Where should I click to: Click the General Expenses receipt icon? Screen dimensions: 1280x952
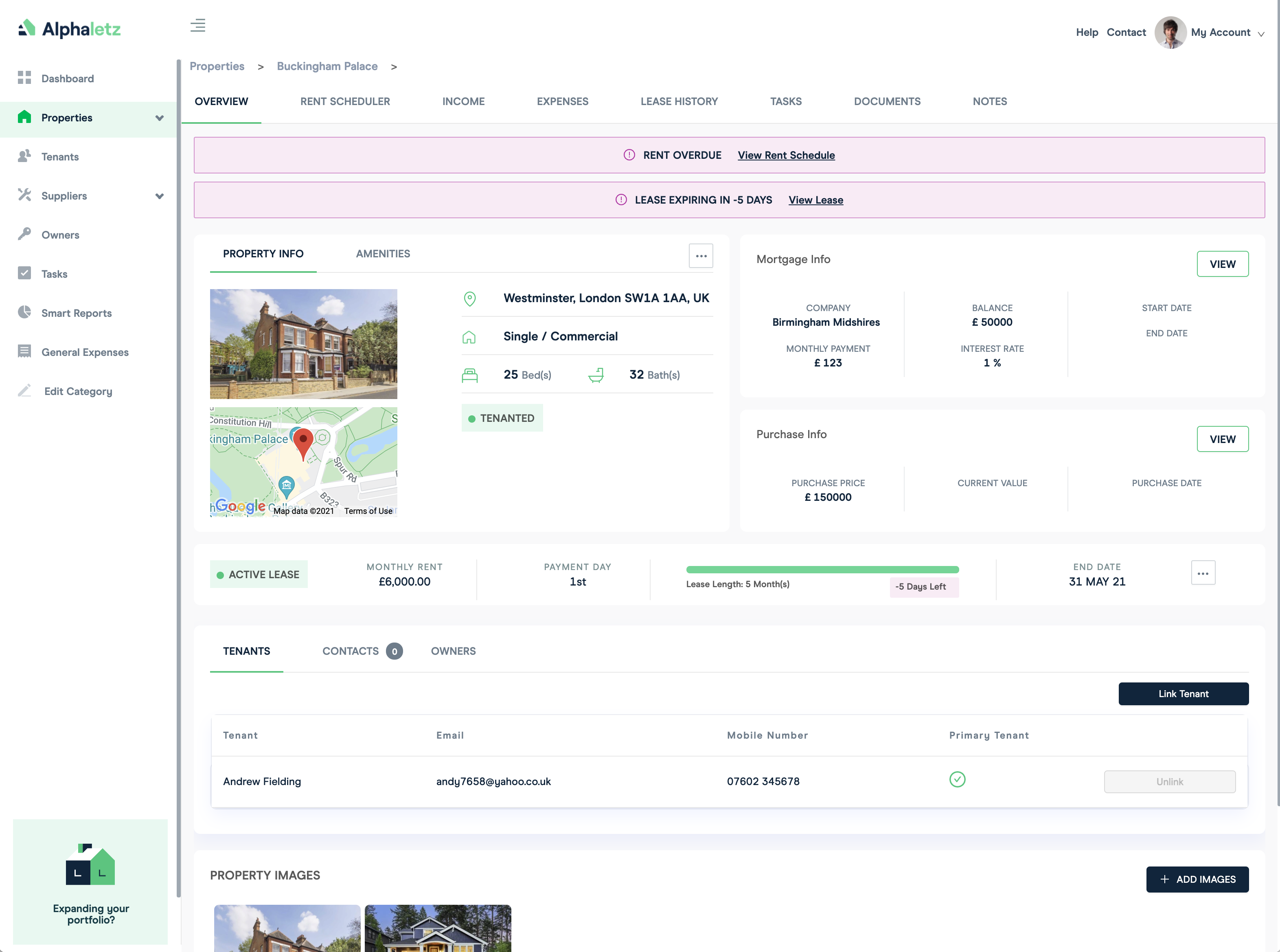click(24, 351)
